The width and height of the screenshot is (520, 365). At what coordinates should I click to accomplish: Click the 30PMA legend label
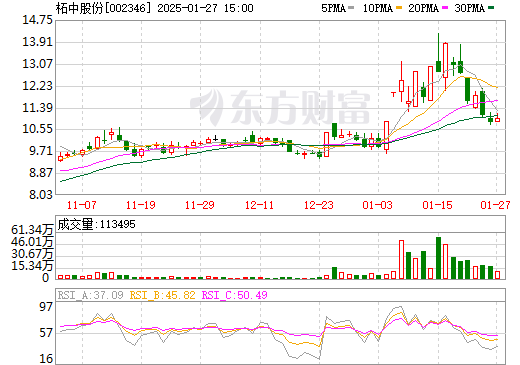[x=469, y=8]
